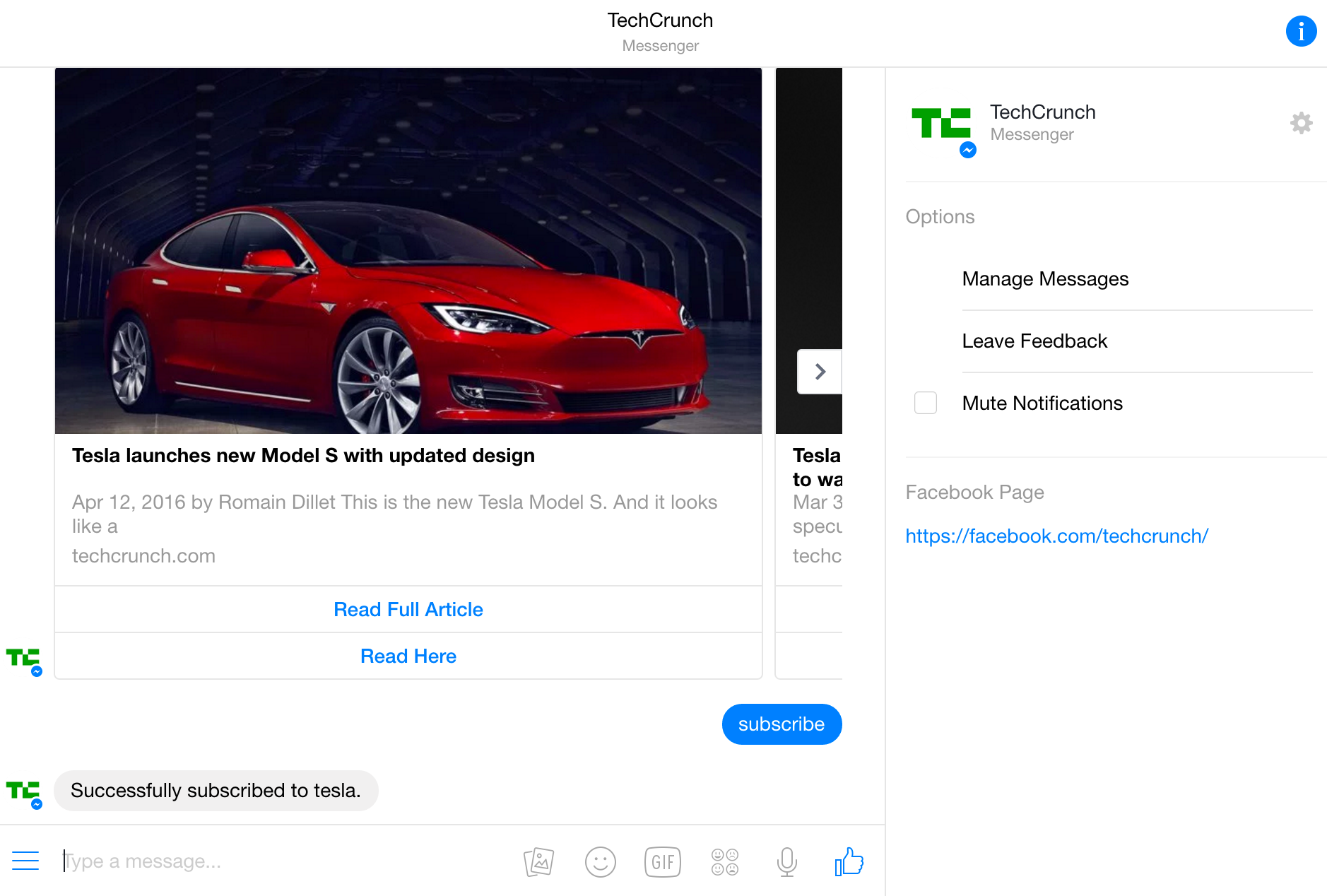Send a thumbs-up like
Viewport: 1327px width, 896px height.
849,862
